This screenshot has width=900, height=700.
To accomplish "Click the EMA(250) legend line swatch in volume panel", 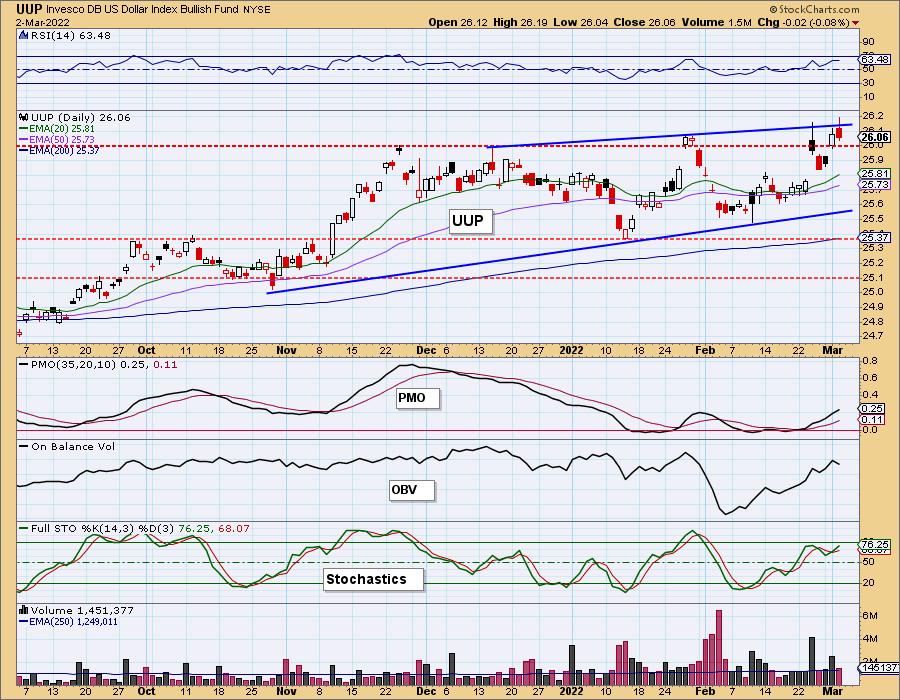I will (x=24, y=621).
